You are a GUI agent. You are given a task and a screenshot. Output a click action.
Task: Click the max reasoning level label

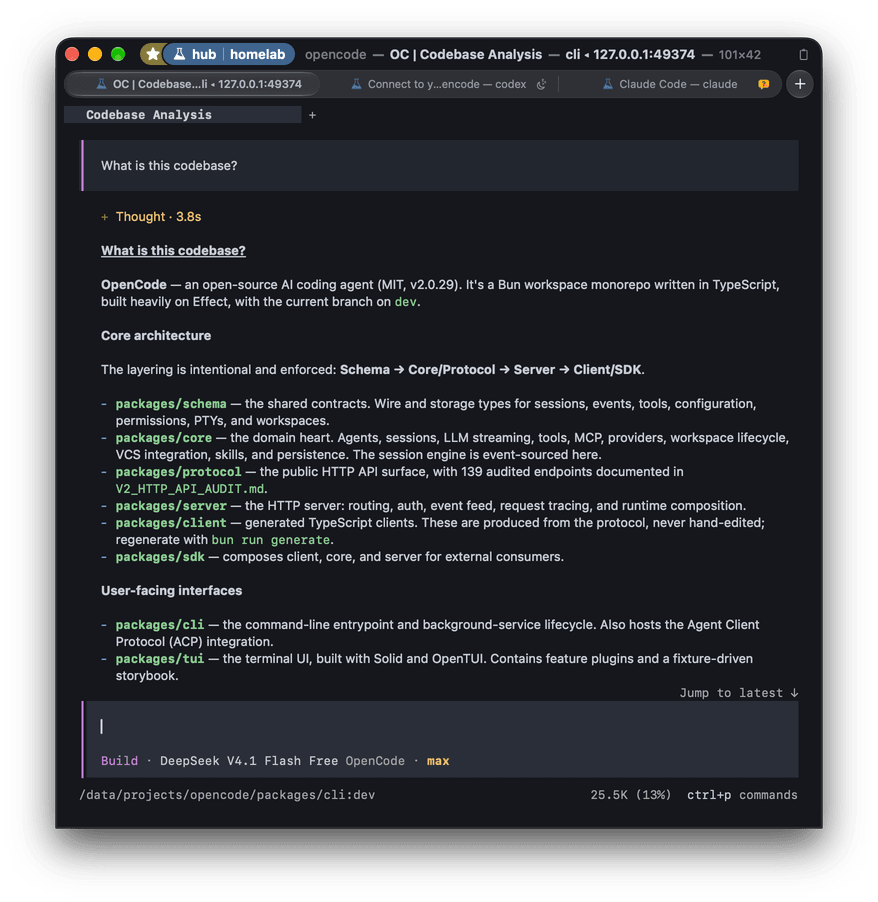pyautogui.click(x=438, y=761)
